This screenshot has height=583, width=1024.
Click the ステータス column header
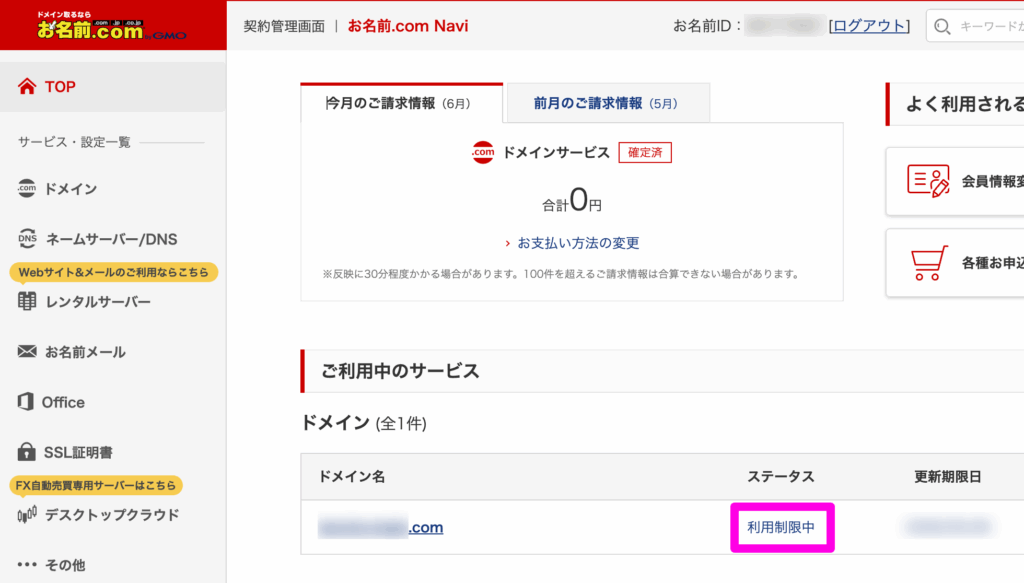(x=780, y=477)
